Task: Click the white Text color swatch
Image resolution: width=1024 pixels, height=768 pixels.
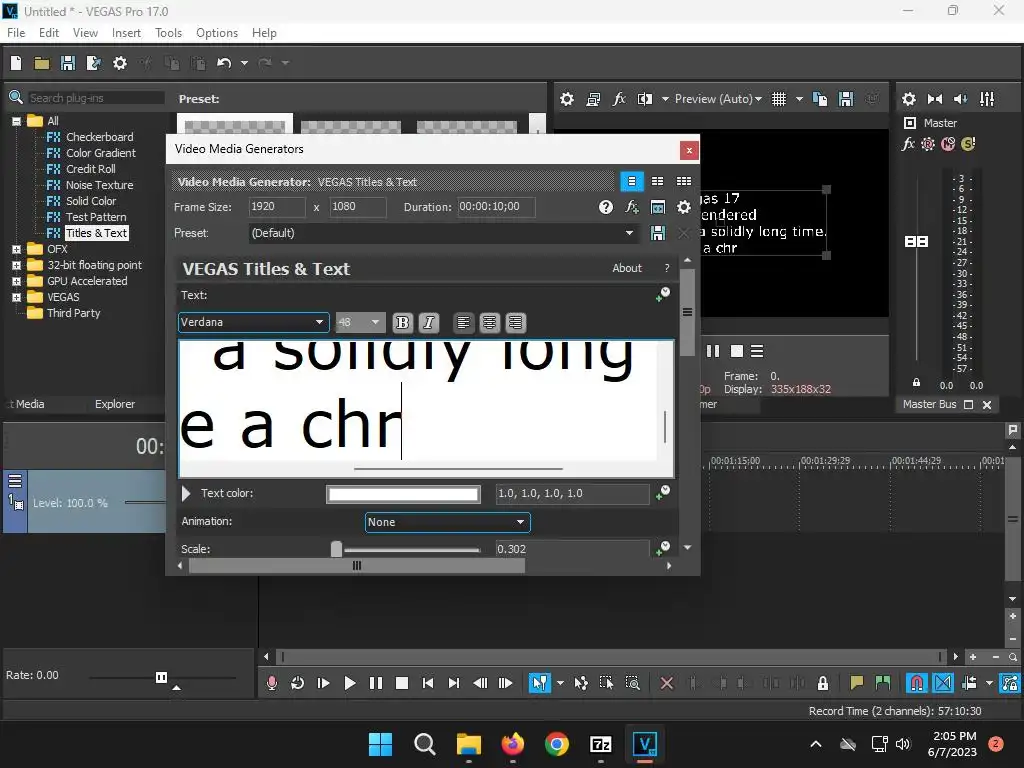Action: pos(403,494)
